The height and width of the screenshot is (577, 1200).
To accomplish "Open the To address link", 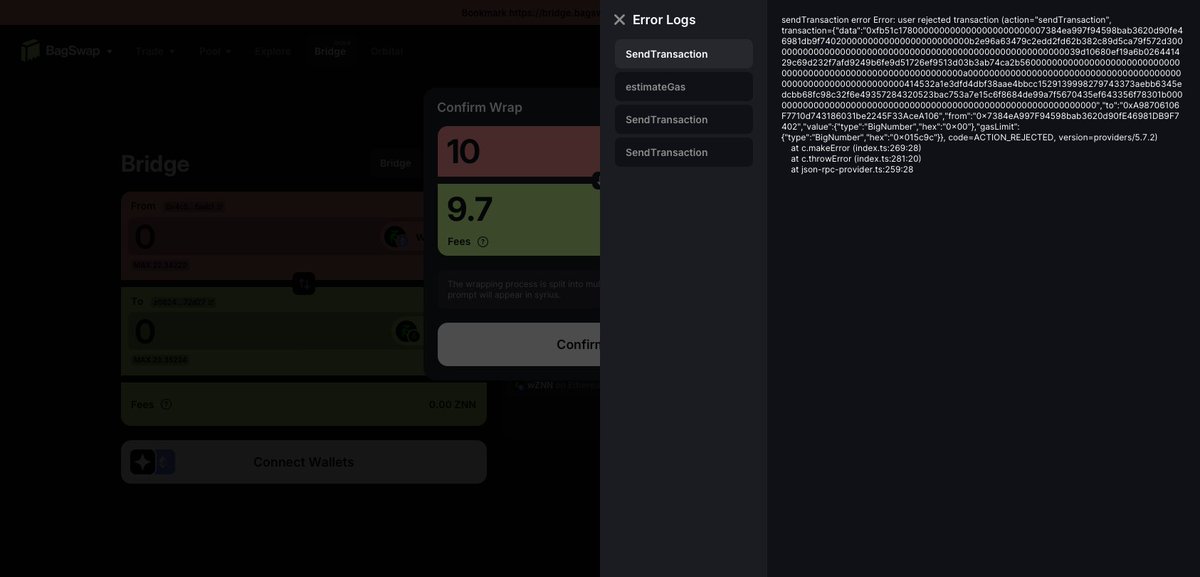I will pyautogui.click(x=183, y=300).
